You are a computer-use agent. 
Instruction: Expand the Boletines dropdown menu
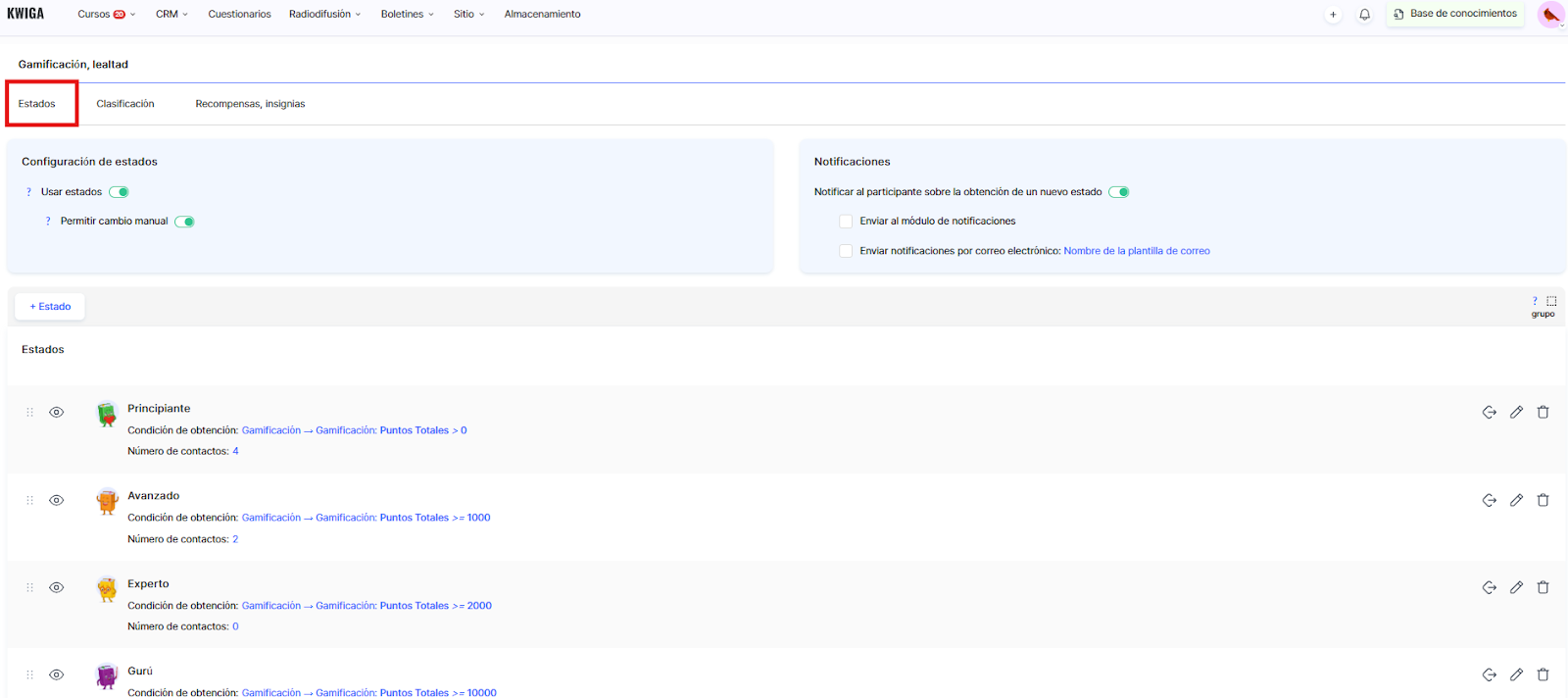(407, 15)
